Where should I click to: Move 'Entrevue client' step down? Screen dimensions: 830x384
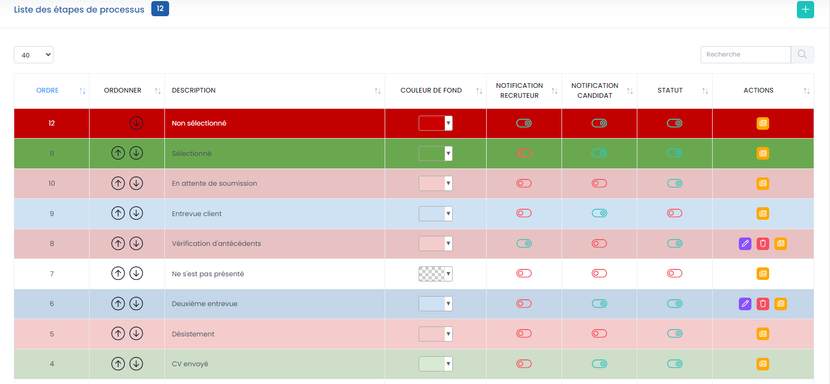(x=137, y=213)
